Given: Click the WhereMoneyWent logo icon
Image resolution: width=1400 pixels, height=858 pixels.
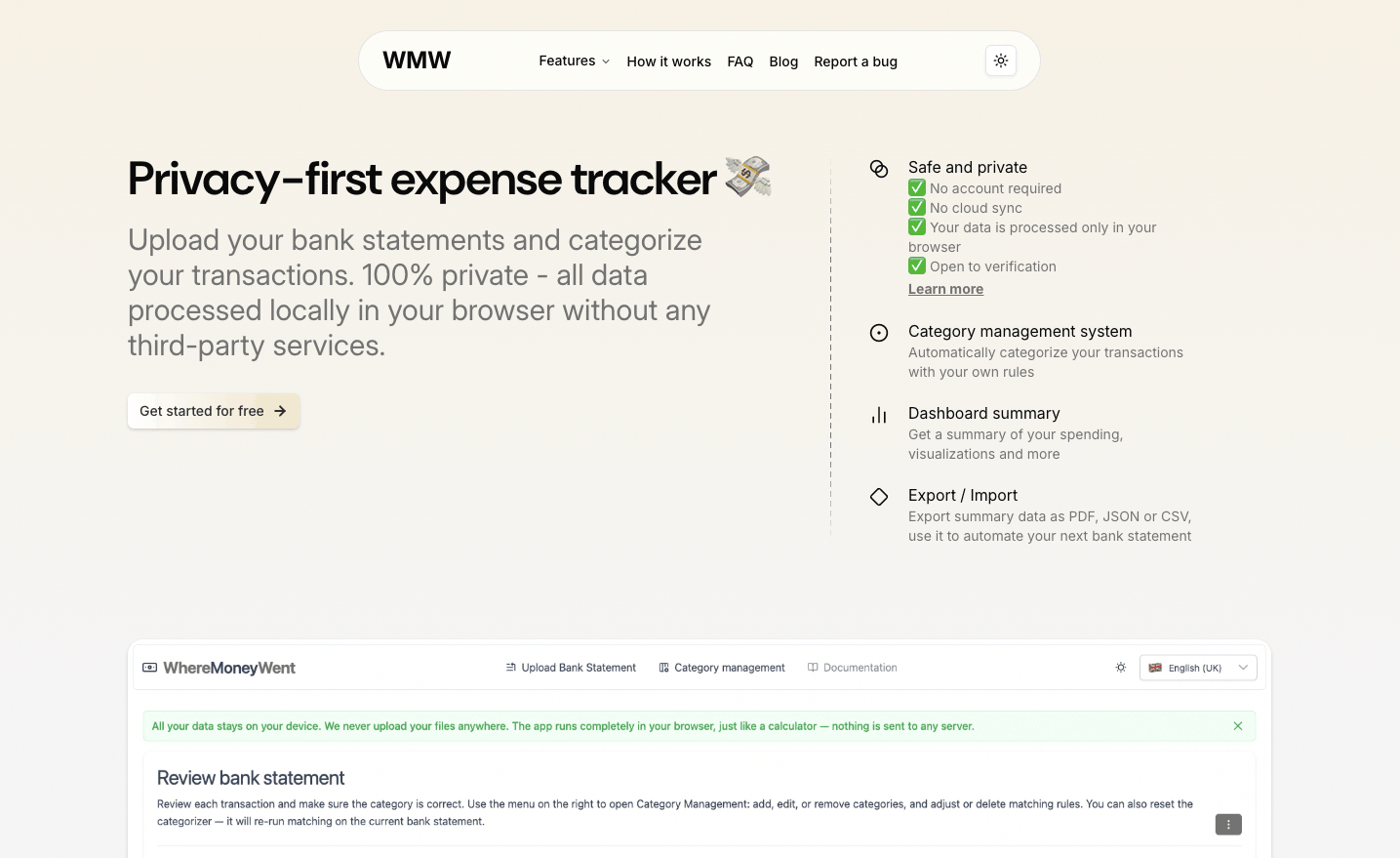Looking at the screenshot, I should pyautogui.click(x=149, y=667).
